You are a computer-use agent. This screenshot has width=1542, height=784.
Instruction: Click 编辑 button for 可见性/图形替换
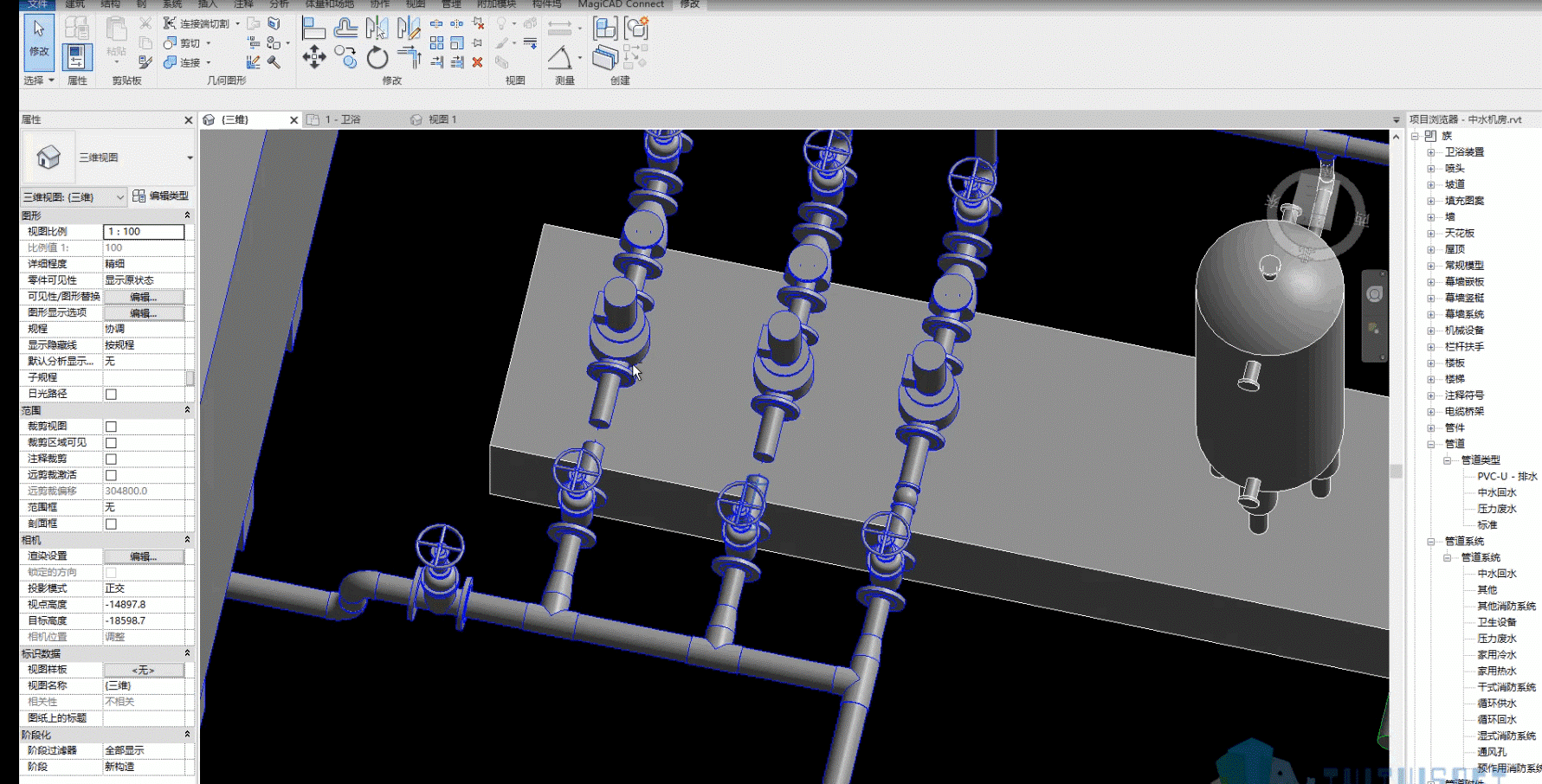[144, 297]
